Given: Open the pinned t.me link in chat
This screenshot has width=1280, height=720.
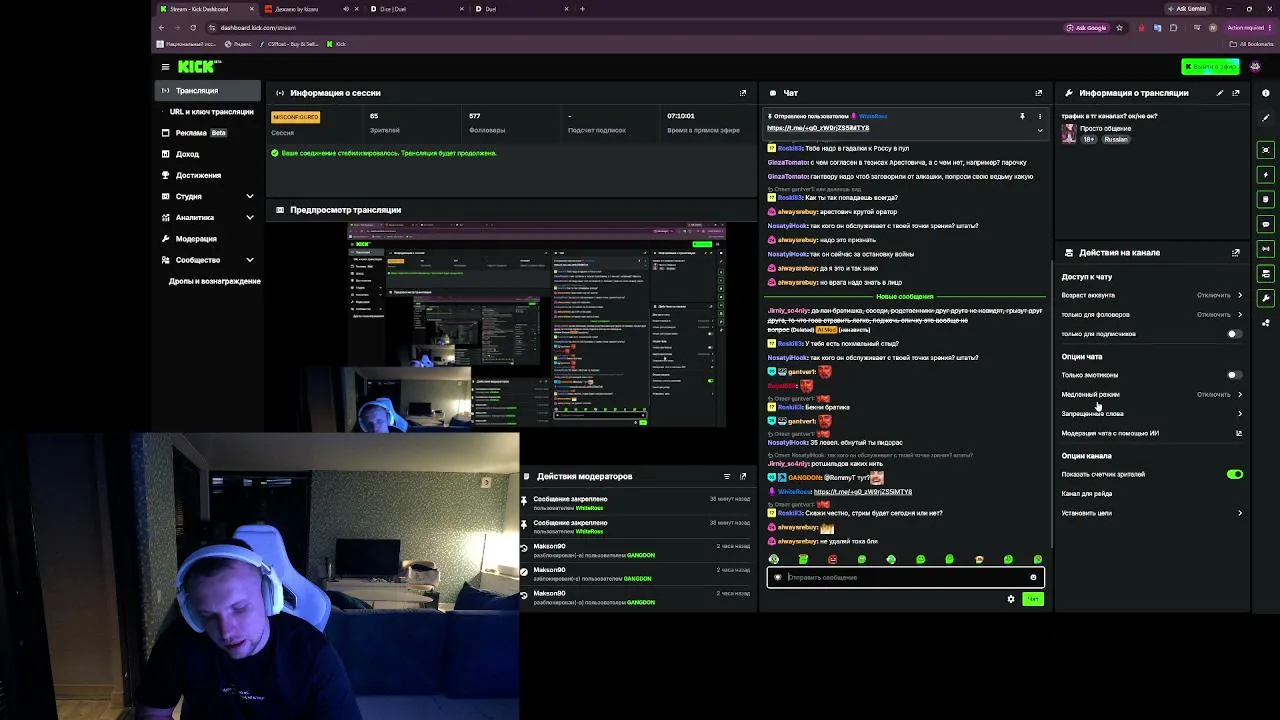Looking at the screenshot, I should point(818,128).
